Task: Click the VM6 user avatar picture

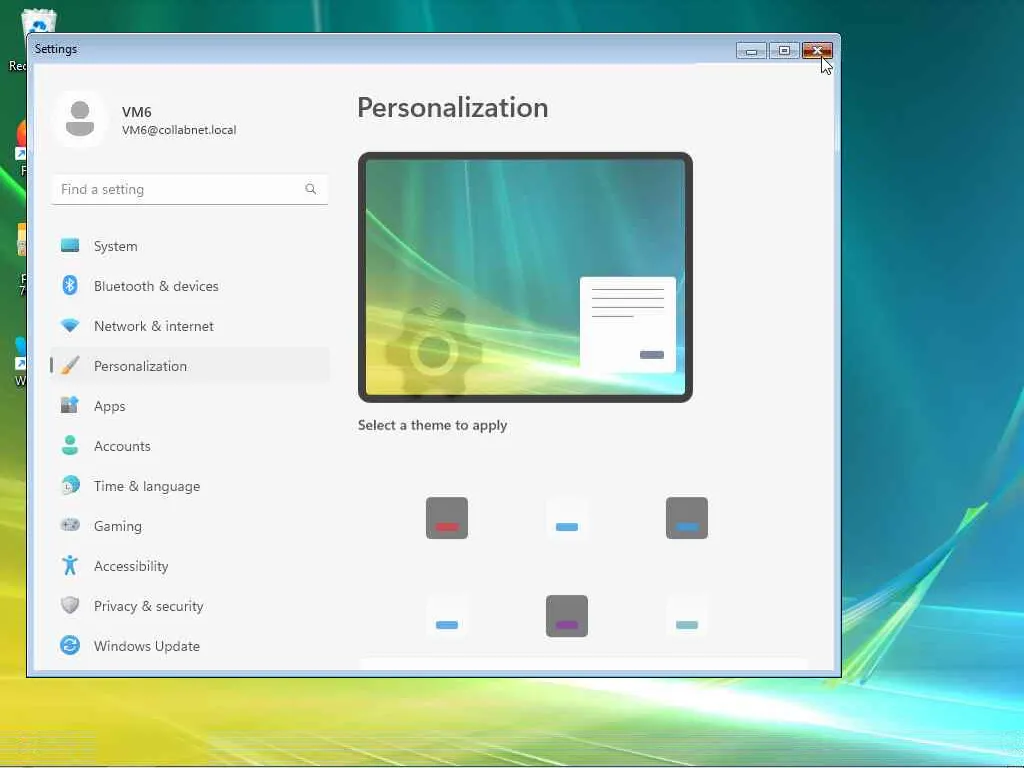Action: pos(80,119)
